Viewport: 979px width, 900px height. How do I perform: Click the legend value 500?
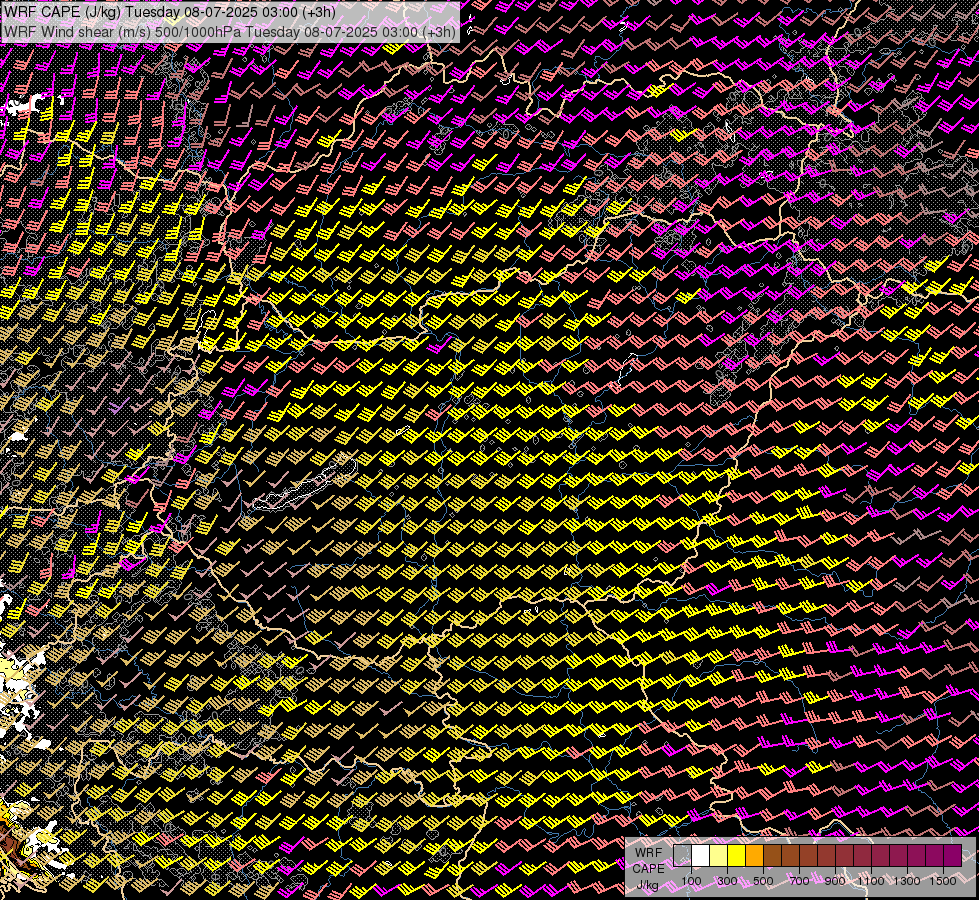(763, 881)
